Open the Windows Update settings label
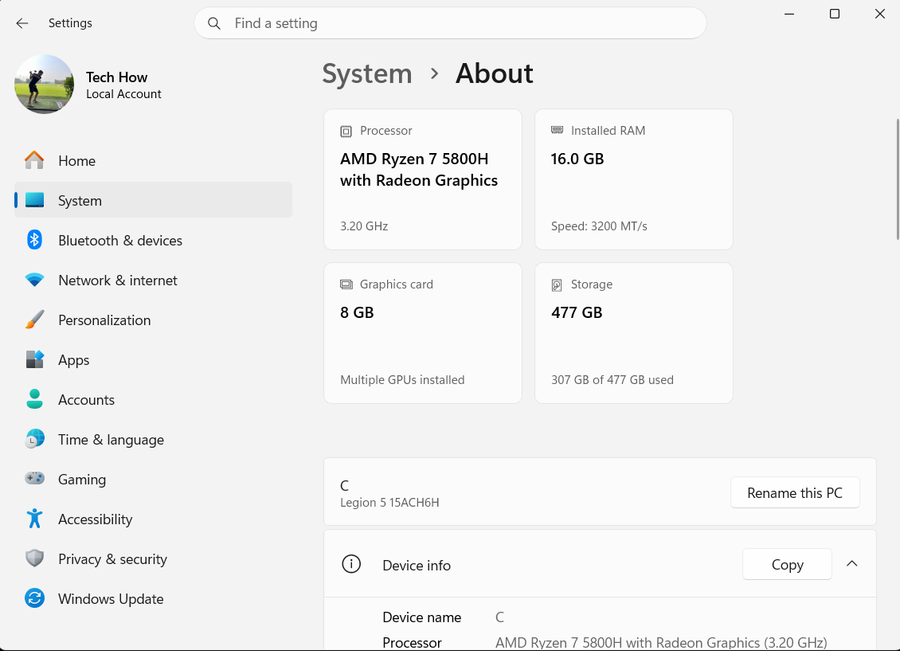 (x=111, y=599)
